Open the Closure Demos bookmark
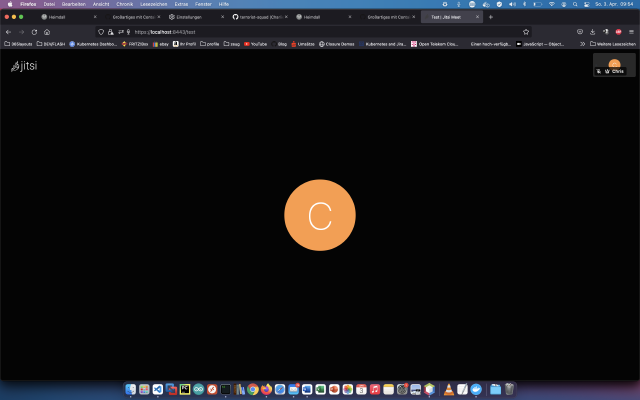 337,44
